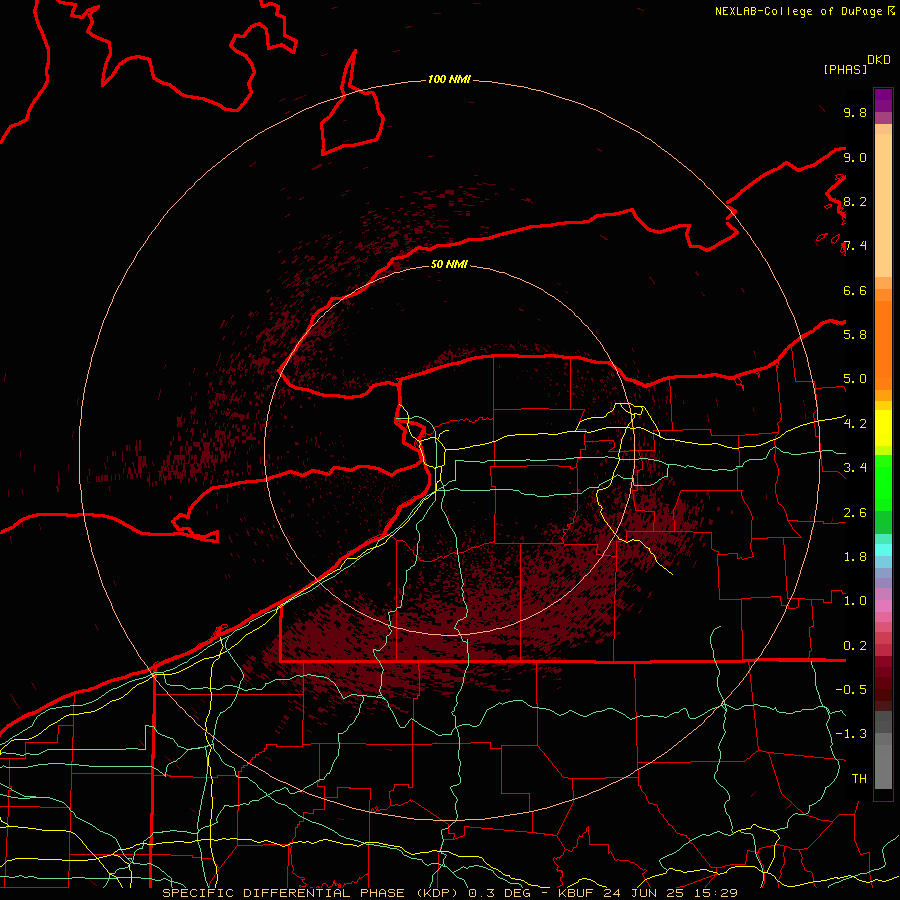
Task: Click the 100 NMI range ring label
Action: 449,79
